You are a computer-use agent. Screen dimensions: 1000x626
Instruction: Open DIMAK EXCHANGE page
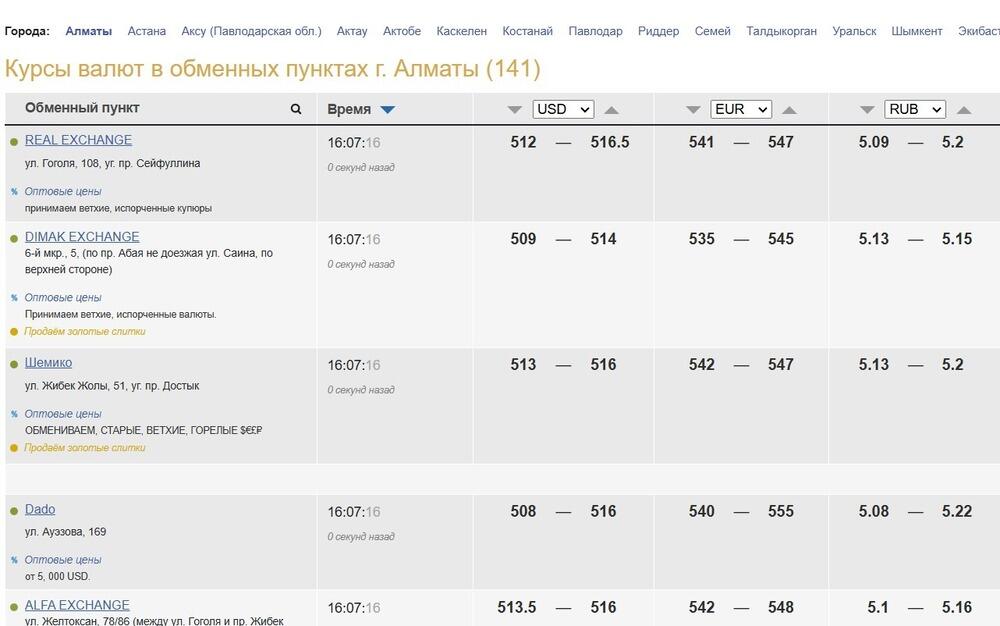(x=82, y=237)
